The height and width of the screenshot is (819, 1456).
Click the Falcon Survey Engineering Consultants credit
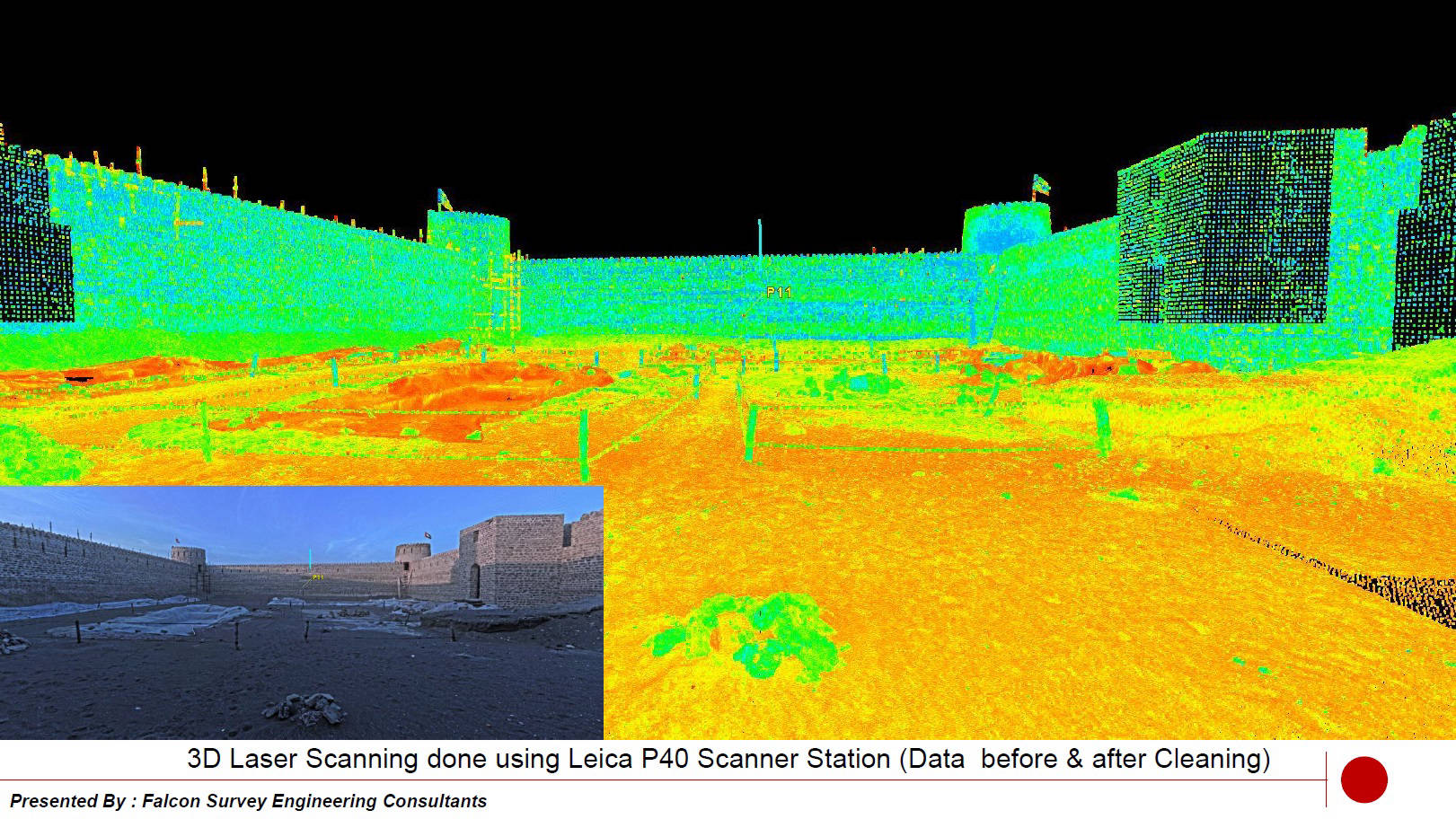click(x=243, y=797)
